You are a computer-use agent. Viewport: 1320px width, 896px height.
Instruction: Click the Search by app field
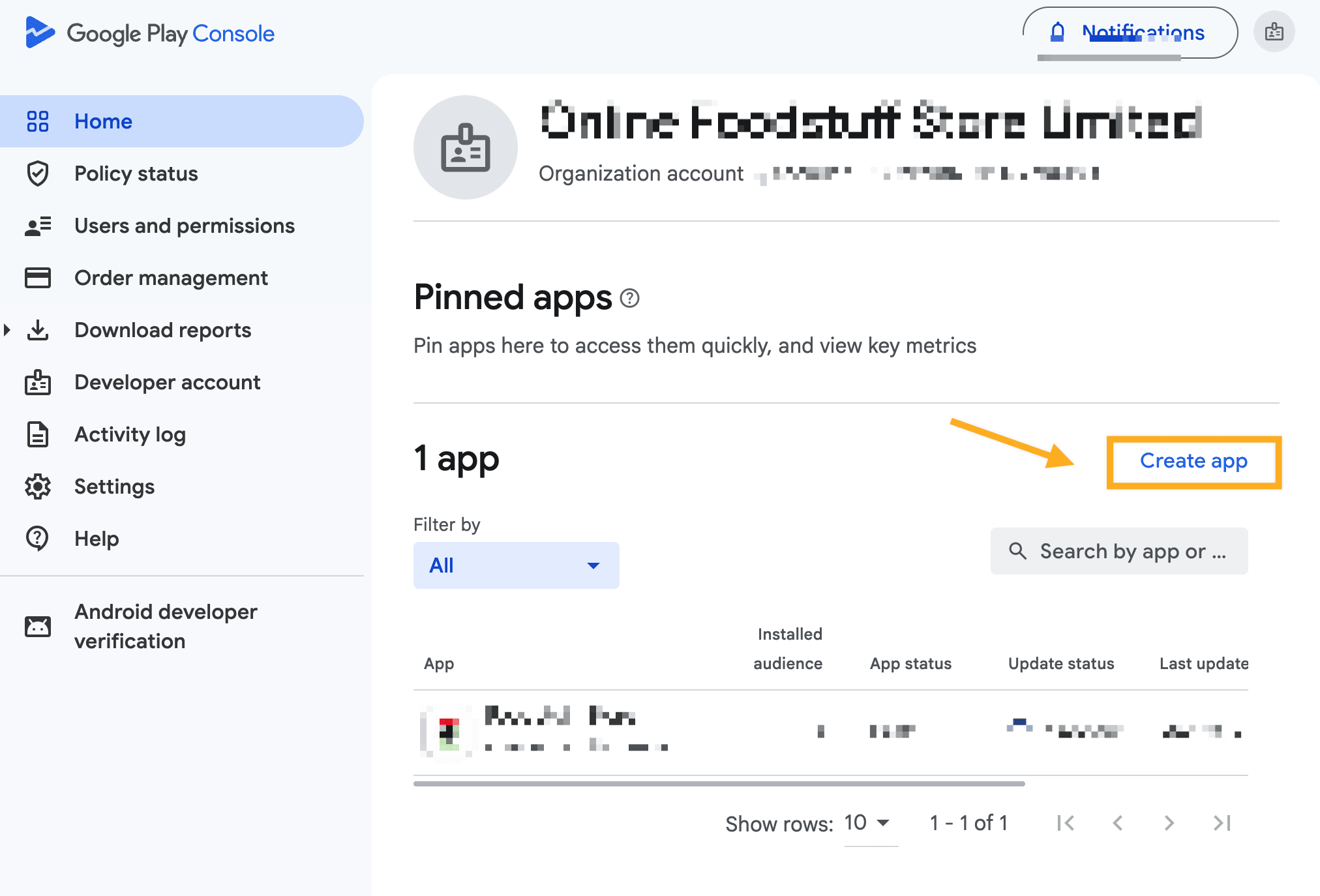click(x=1119, y=551)
